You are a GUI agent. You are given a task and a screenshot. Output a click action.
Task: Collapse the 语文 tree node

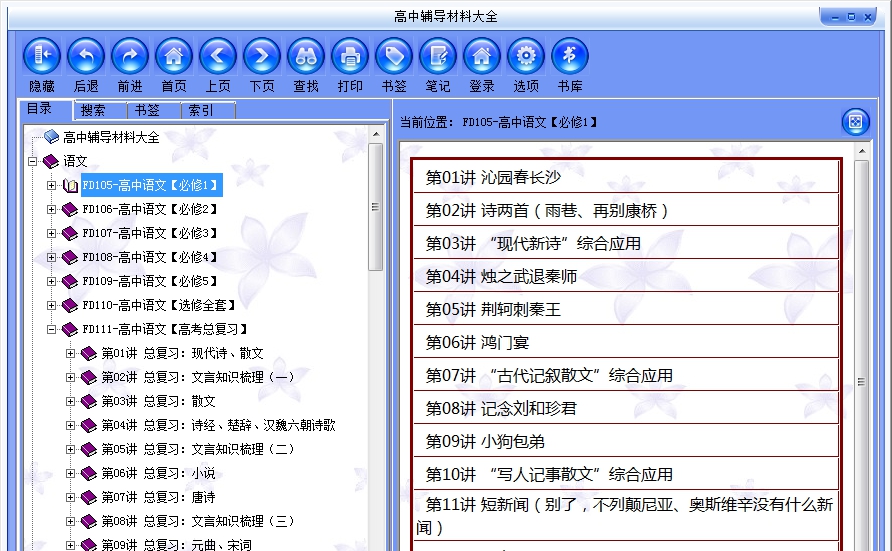coord(32,161)
